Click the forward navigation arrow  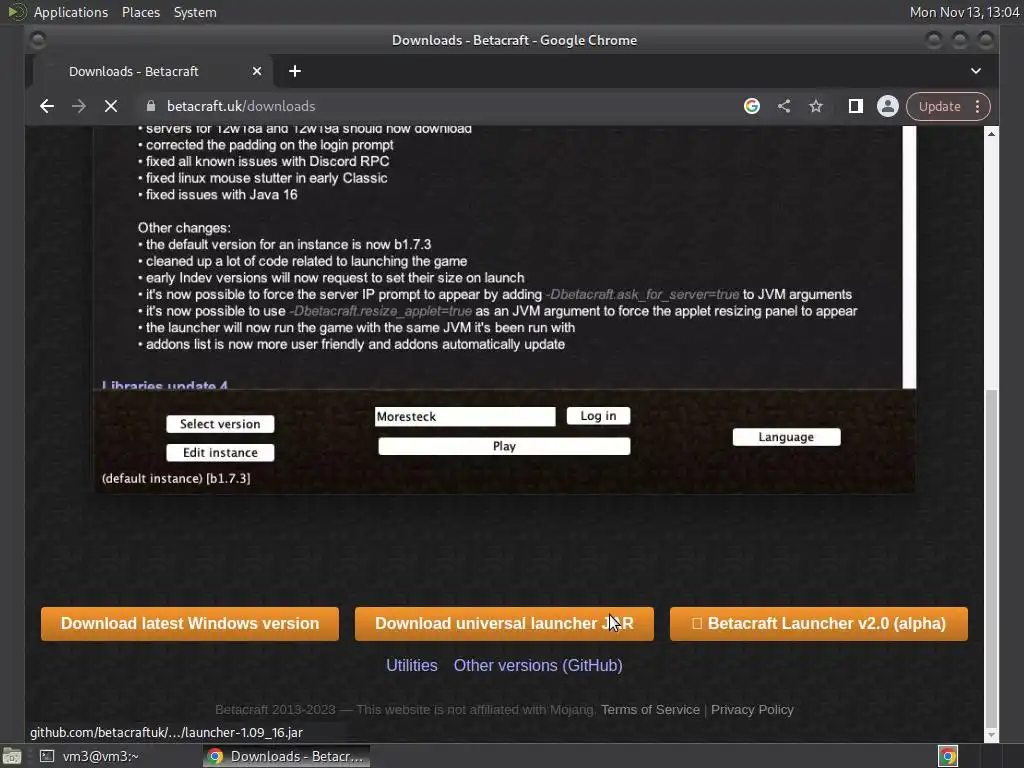click(x=78, y=106)
